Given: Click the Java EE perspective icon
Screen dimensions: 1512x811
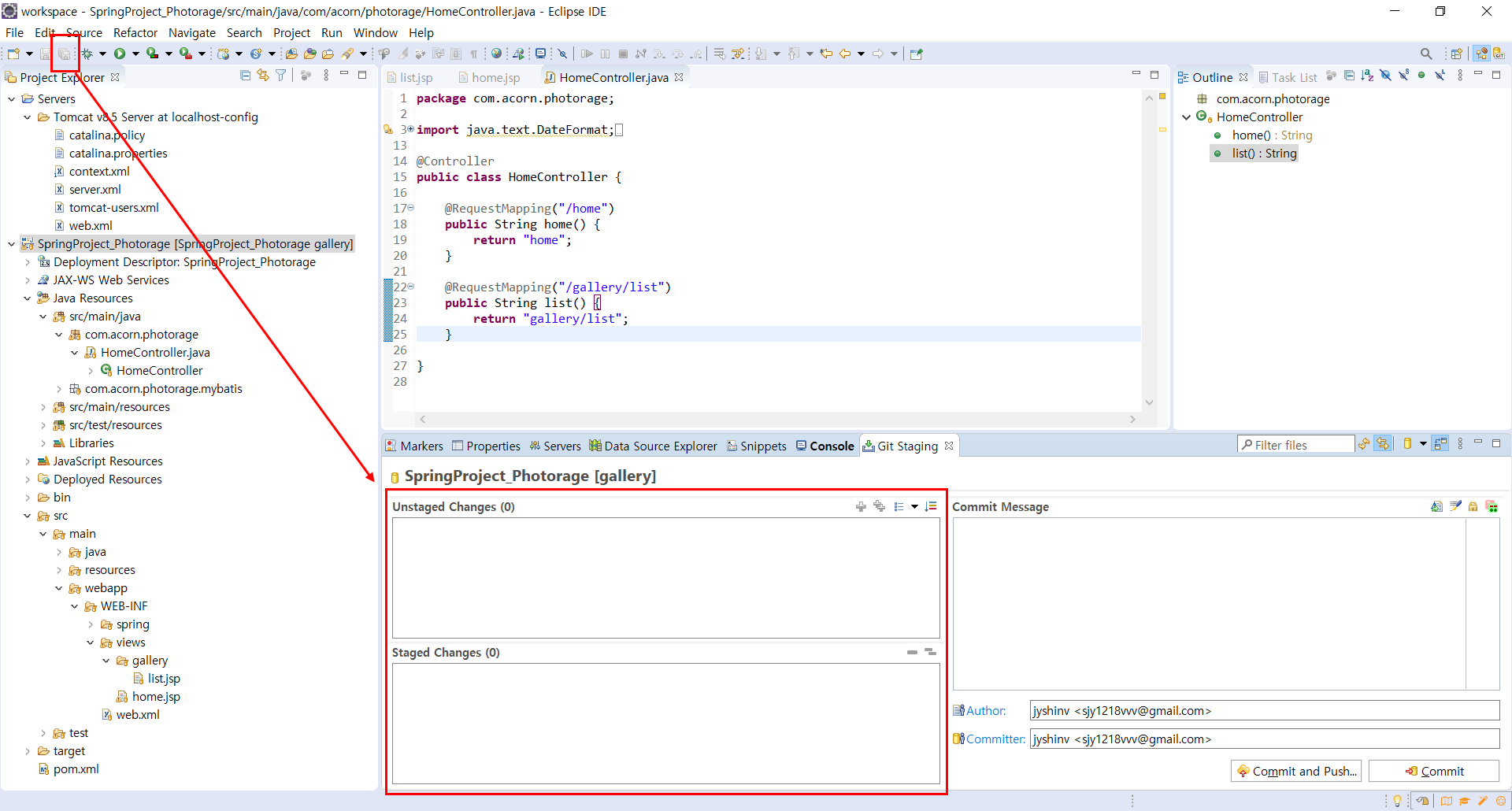Looking at the screenshot, I should [x=1481, y=54].
